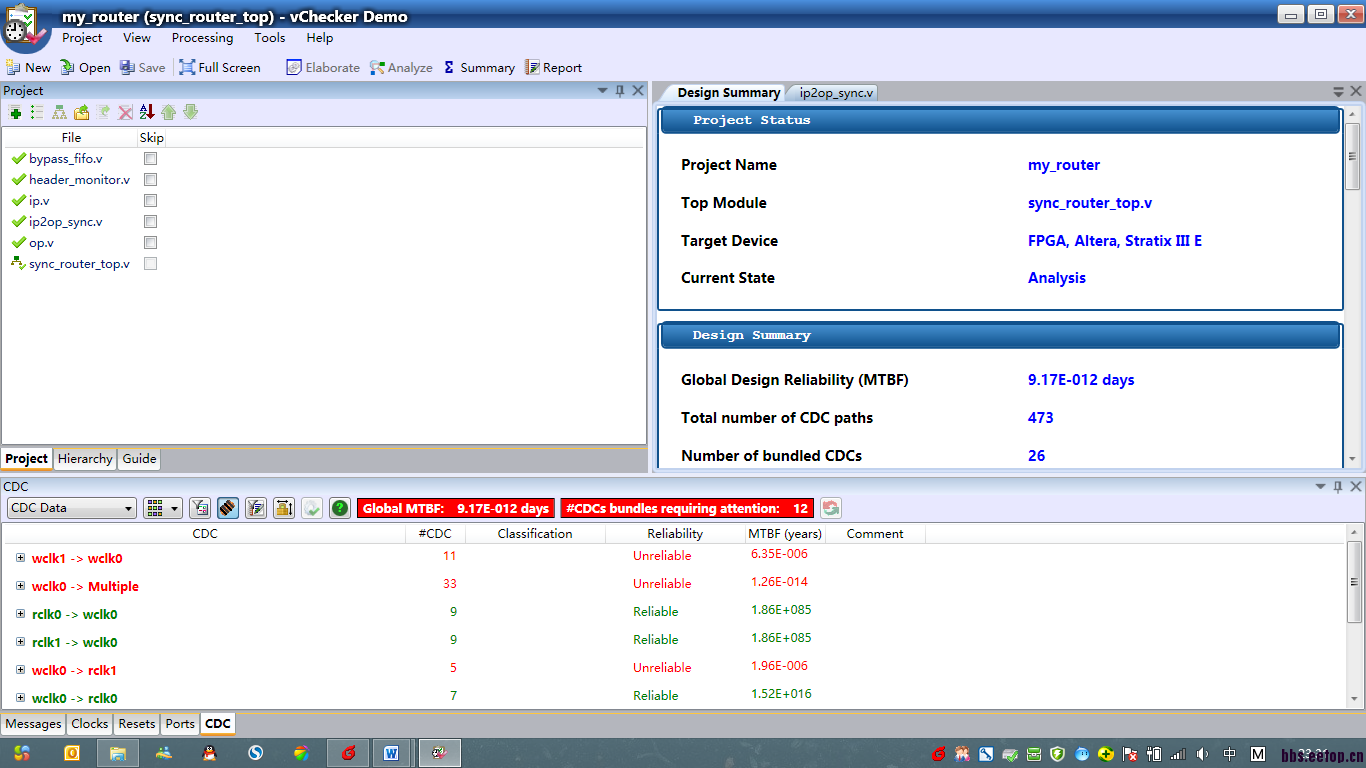Image resolution: width=1366 pixels, height=768 pixels.
Task: Switch to Full Screen view
Action: pyautogui.click(x=219, y=68)
